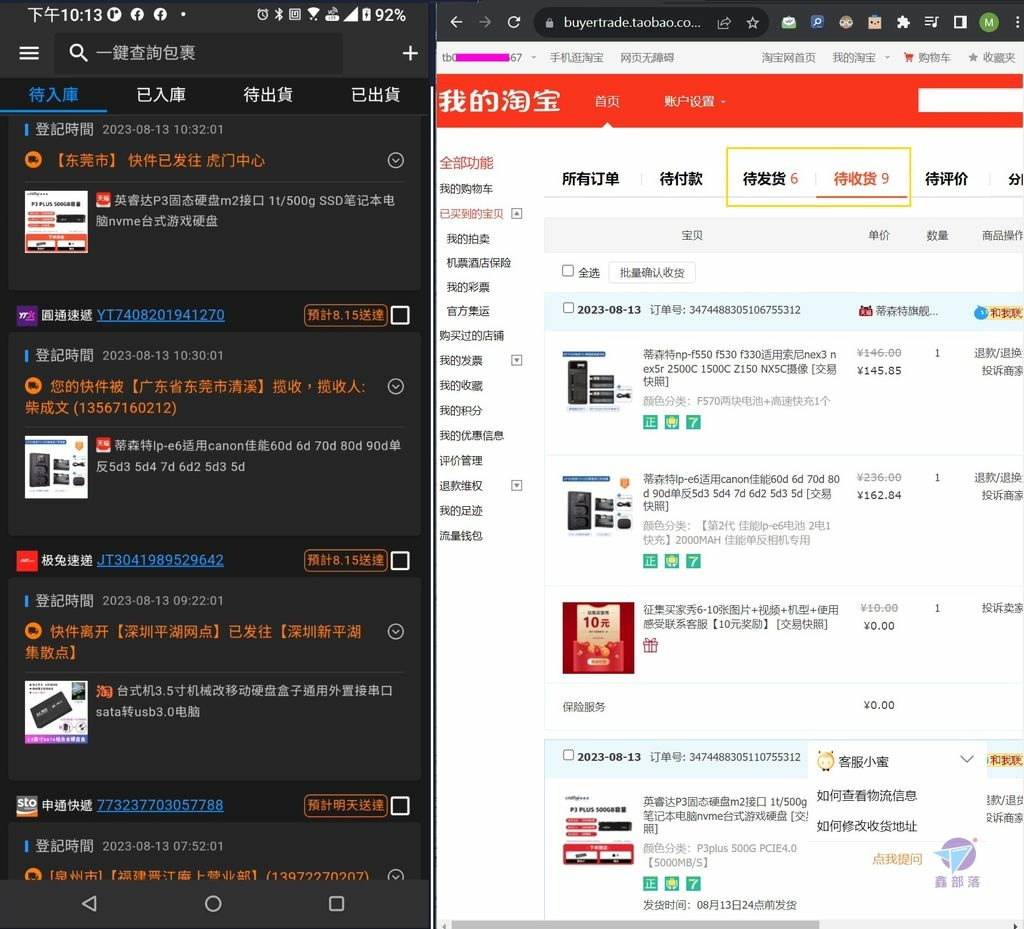
Task: Open the 英睿达P3 SSD thumbnail in parcel app
Action: 56,221
